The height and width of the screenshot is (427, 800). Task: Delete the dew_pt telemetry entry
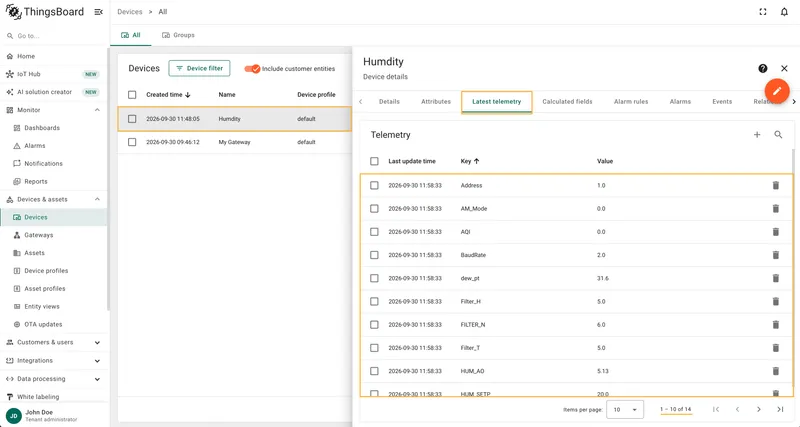[x=776, y=278]
